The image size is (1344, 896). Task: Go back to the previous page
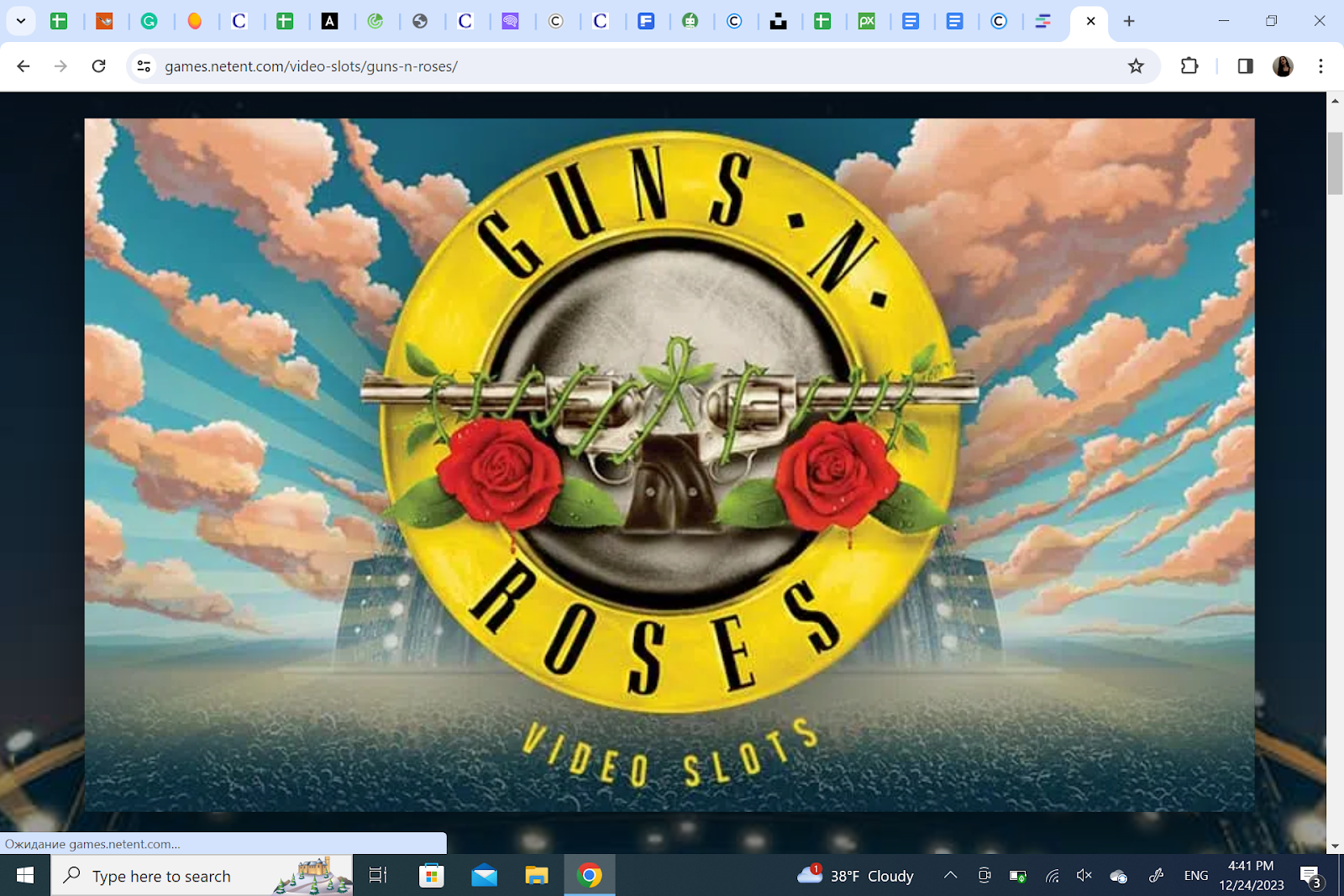pyautogui.click(x=24, y=65)
